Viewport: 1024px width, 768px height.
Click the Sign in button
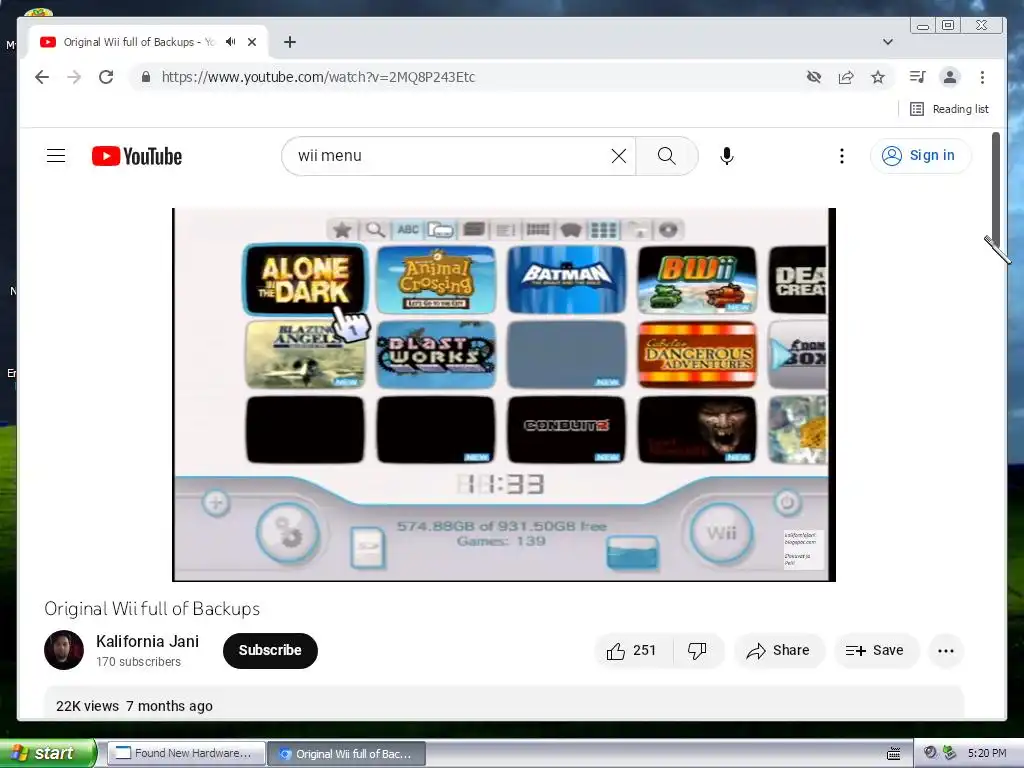920,155
